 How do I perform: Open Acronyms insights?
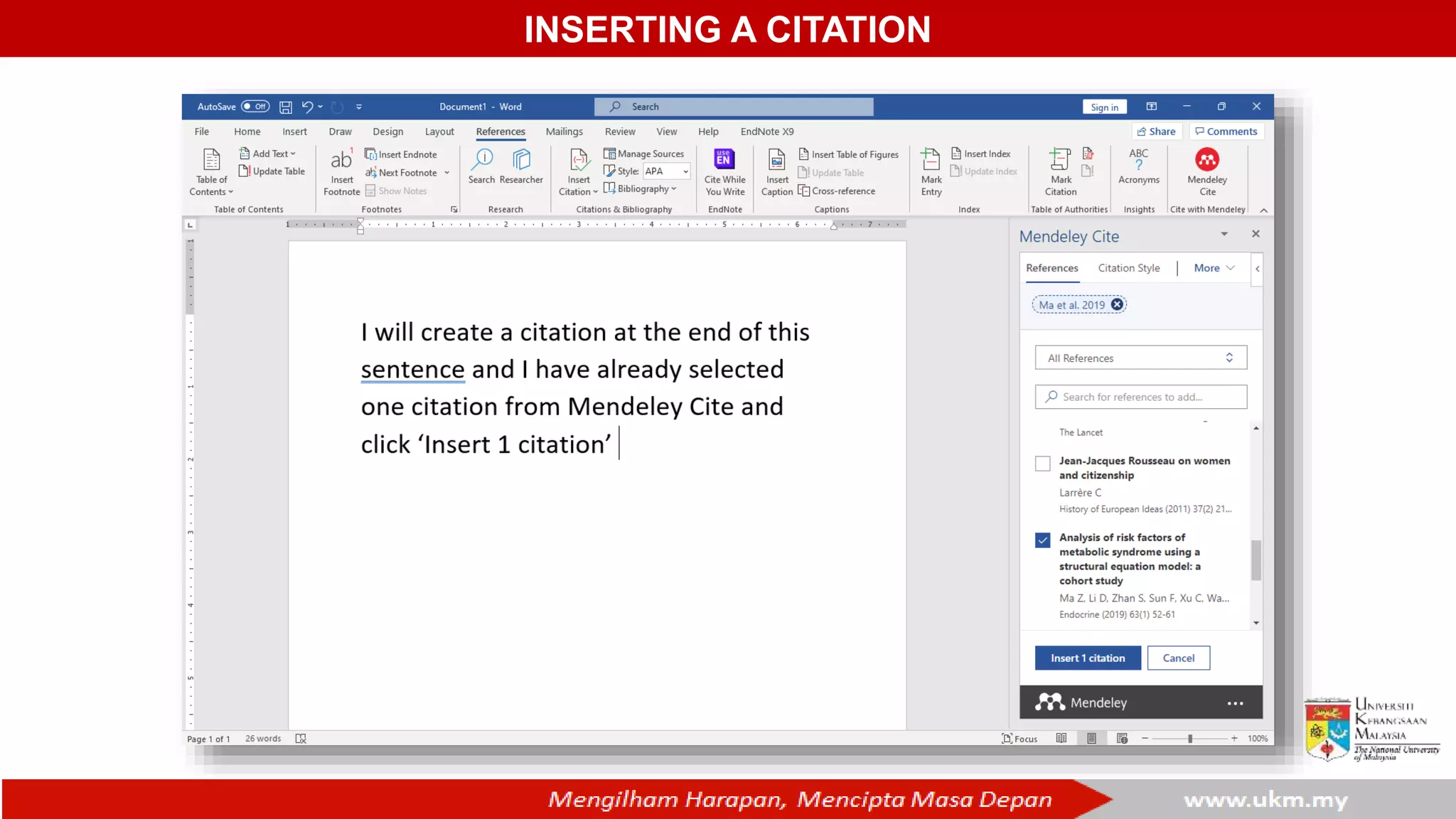(1138, 167)
